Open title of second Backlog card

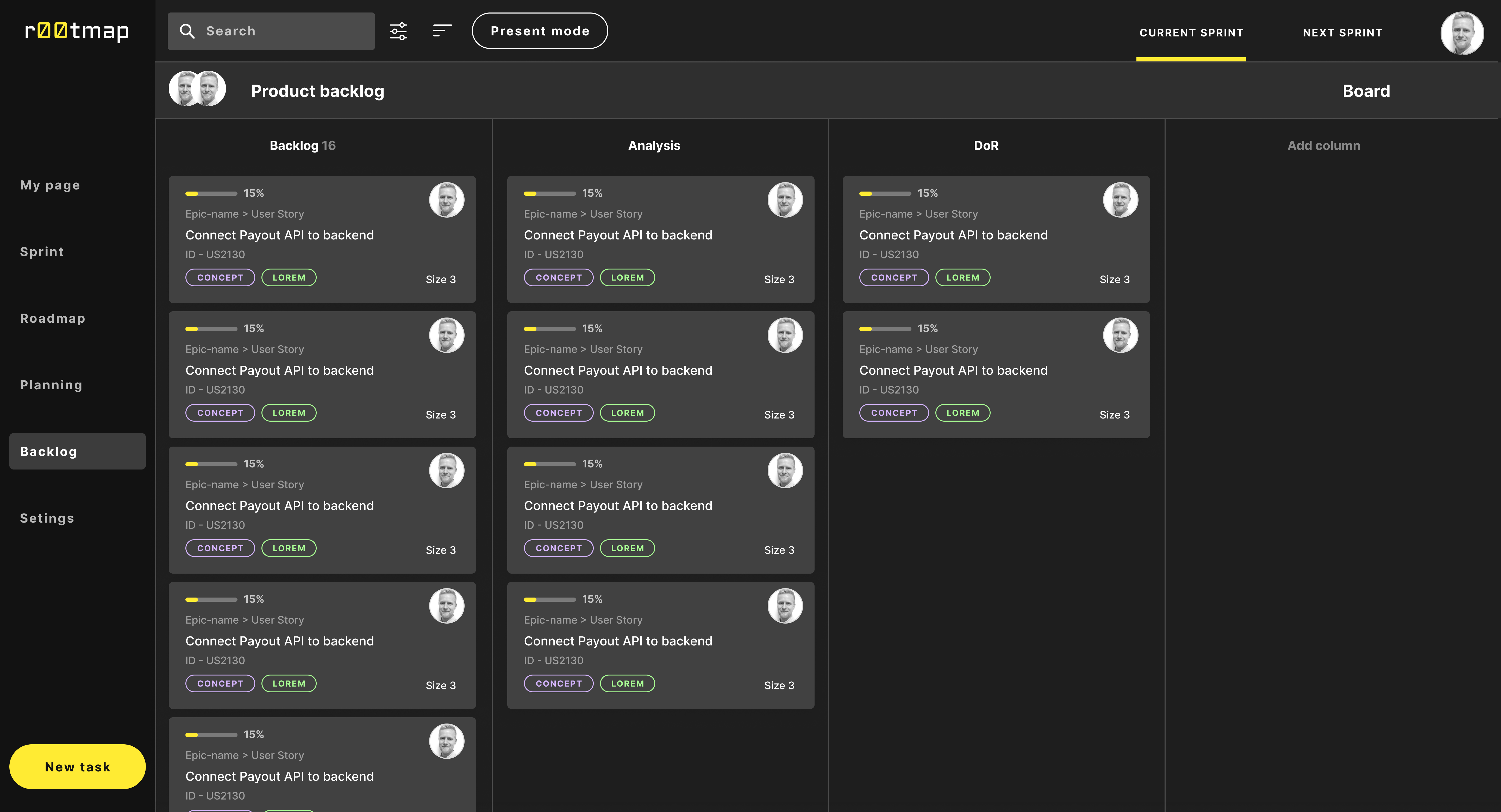pos(280,370)
